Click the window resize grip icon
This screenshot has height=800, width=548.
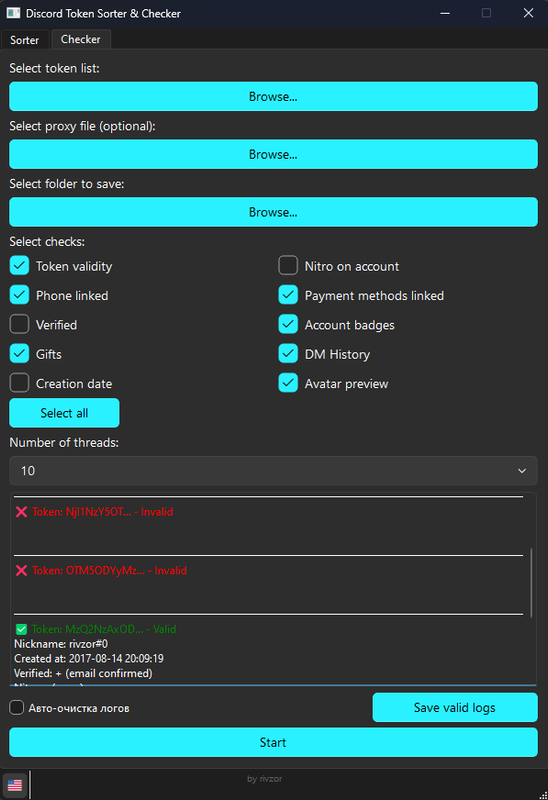(x=543, y=795)
